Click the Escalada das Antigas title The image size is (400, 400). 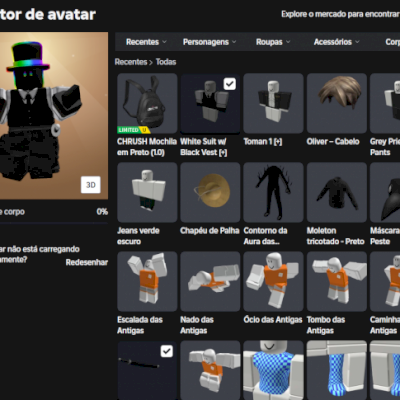tap(140, 325)
